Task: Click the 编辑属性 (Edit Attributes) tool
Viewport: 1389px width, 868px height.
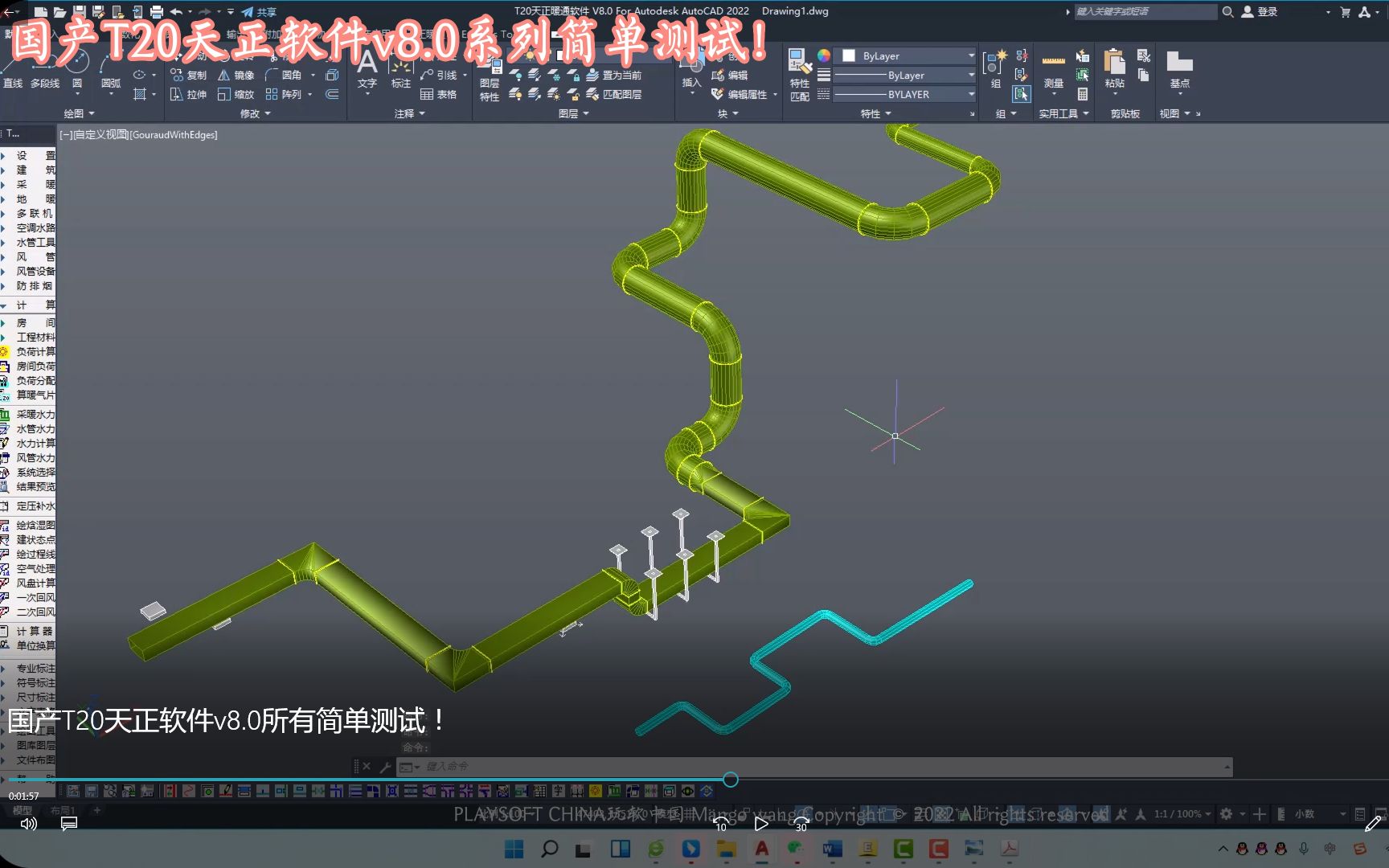Action: (740, 94)
